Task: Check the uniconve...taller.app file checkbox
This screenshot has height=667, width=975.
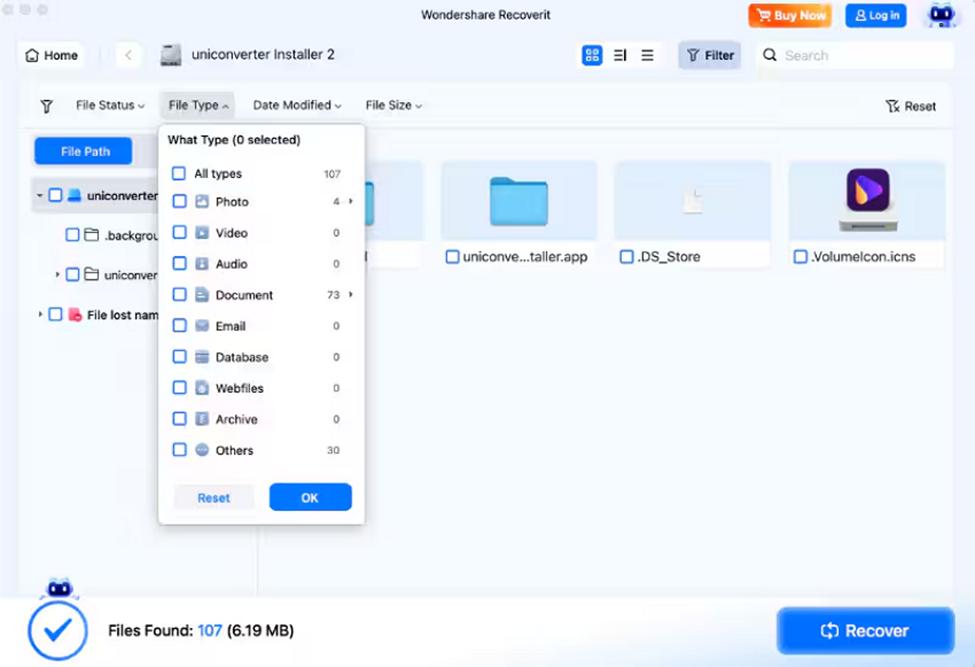Action: pyautogui.click(x=453, y=257)
